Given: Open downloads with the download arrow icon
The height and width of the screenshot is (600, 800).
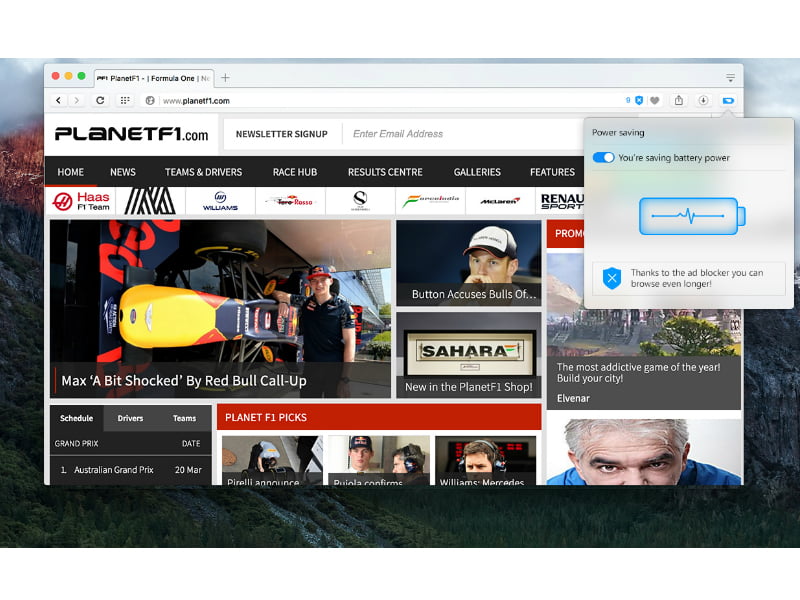Looking at the screenshot, I should [x=703, y=100].
